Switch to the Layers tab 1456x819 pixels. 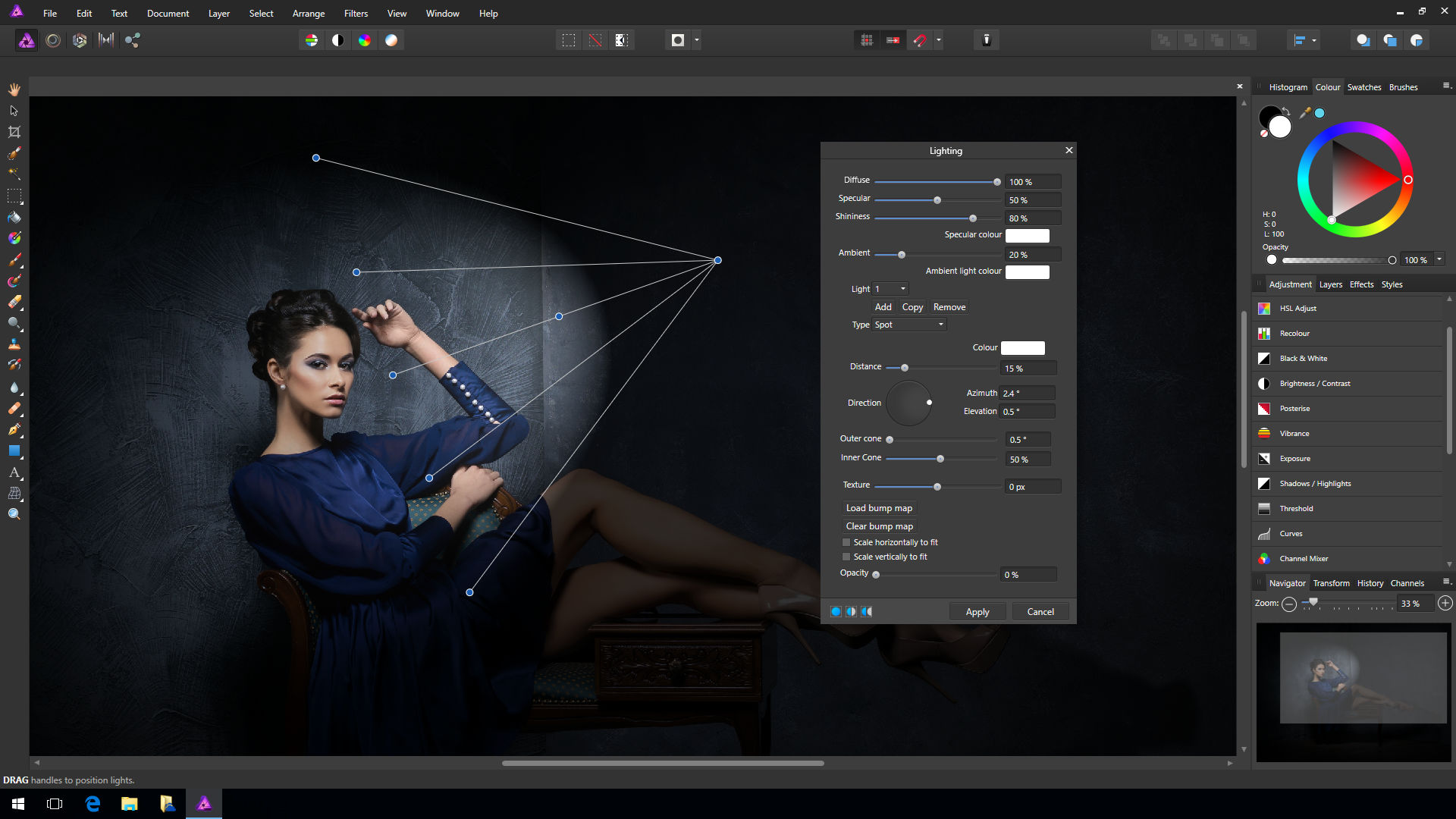click(x=1329, y=284)
